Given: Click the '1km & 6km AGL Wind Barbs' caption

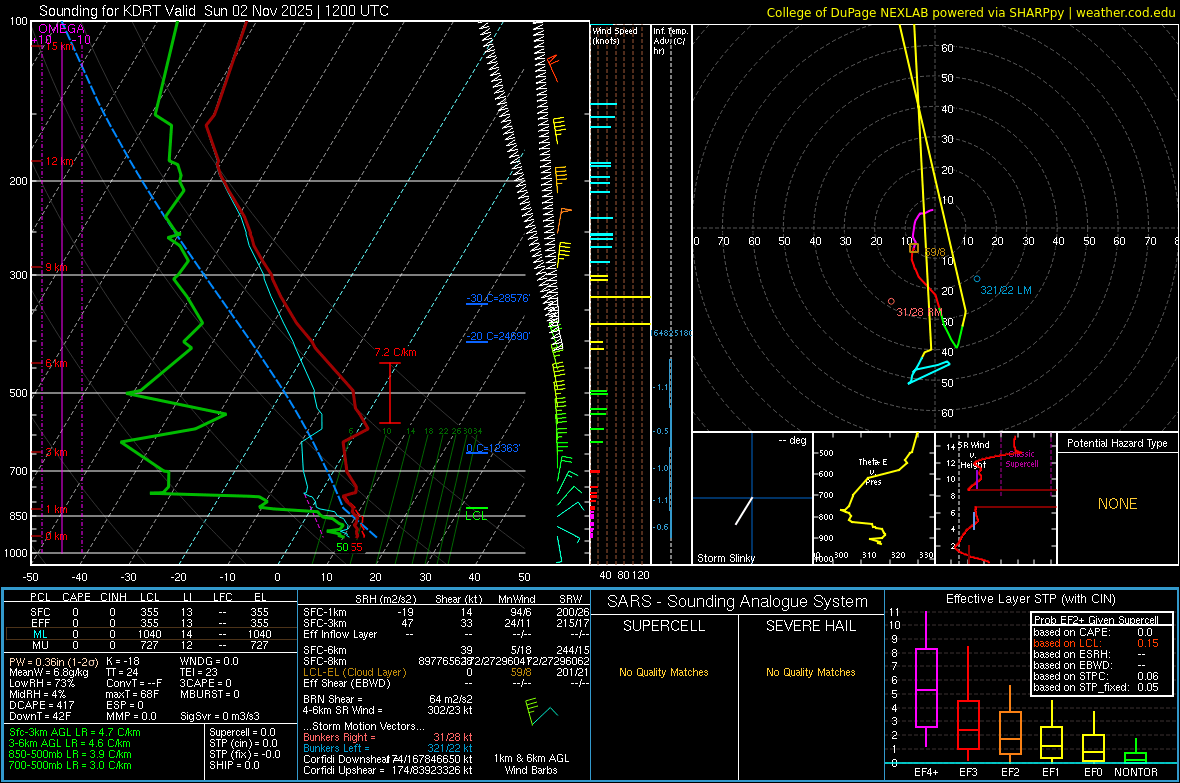Looking at the screenshot, I should coord(531,764).
